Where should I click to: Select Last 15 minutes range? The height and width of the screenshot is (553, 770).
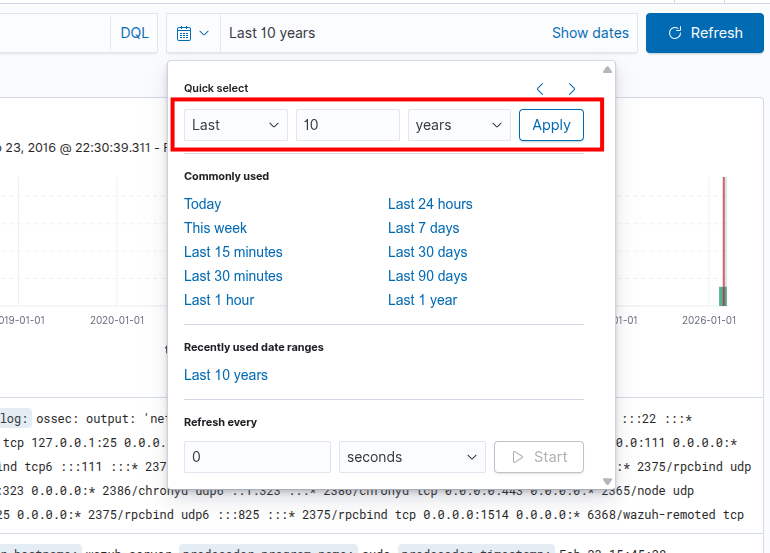click(x=233, y=252)
